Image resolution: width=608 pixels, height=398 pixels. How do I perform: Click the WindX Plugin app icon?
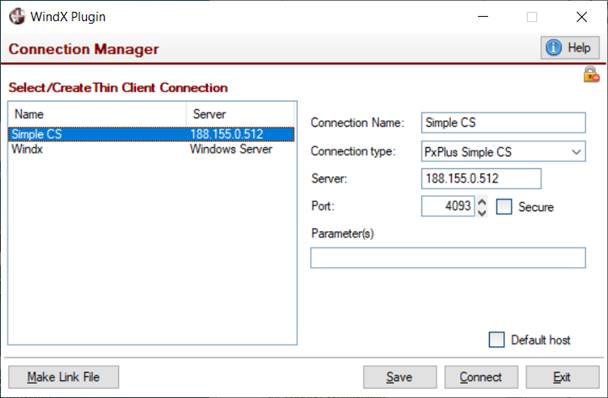pyautogui.click(x=17, y=17)
